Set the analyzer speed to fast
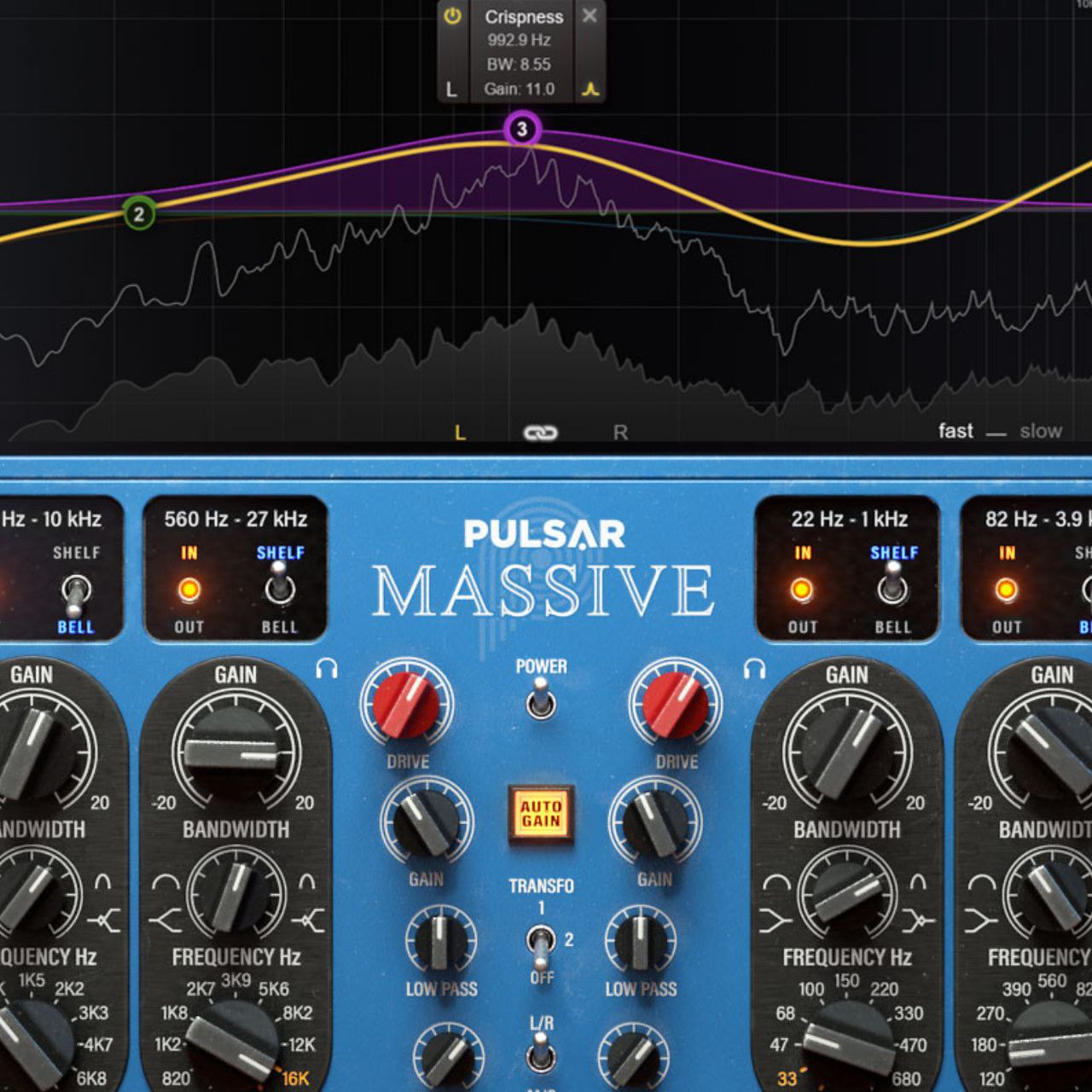 click(x=955, y=431)
